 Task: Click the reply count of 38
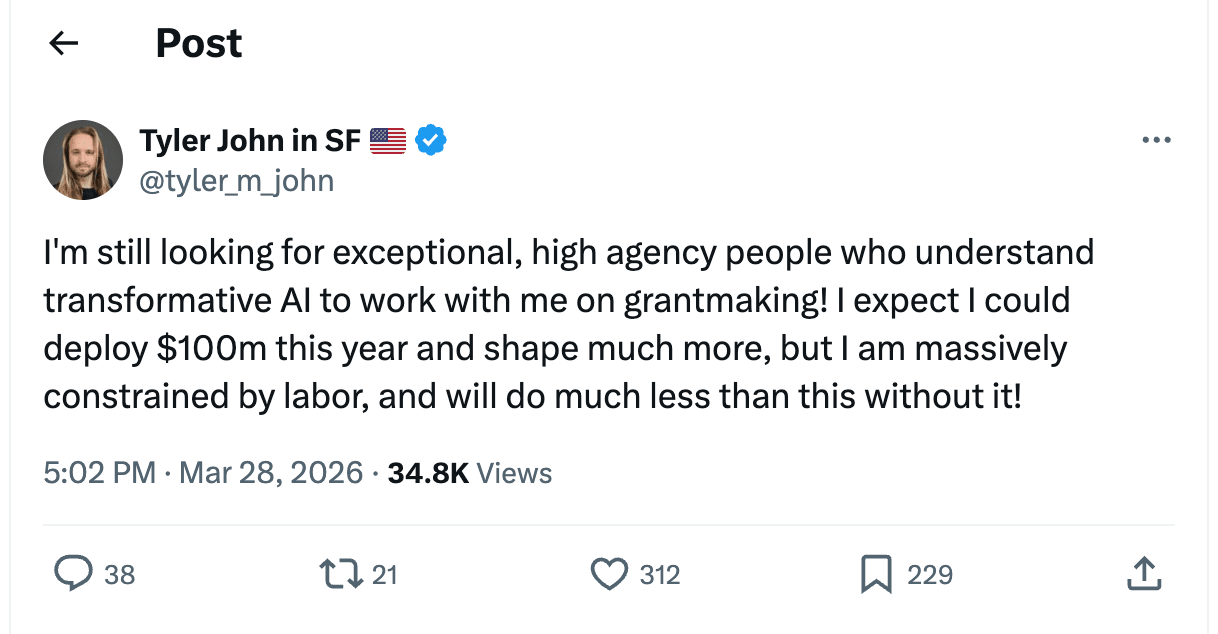click(x=119, y=574)
